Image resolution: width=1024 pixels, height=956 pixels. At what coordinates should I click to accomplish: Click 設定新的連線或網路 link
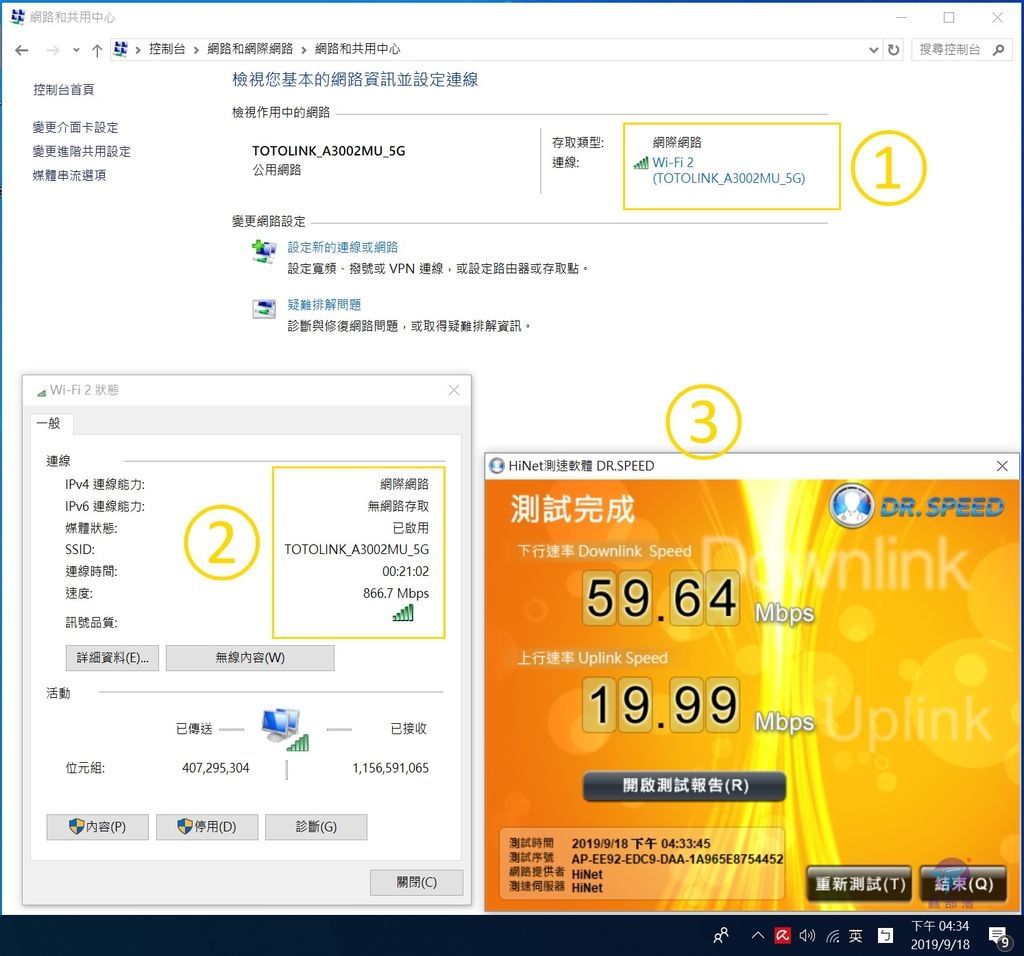[x=343, y=247]
